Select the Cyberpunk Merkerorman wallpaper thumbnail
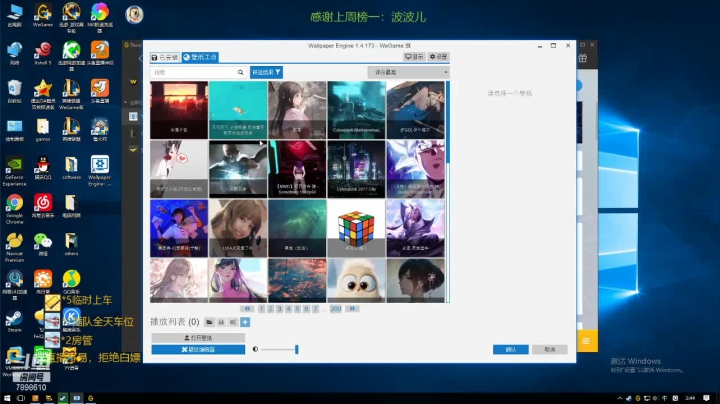Viewport: 720px width, 404px height. coord(356,110)
